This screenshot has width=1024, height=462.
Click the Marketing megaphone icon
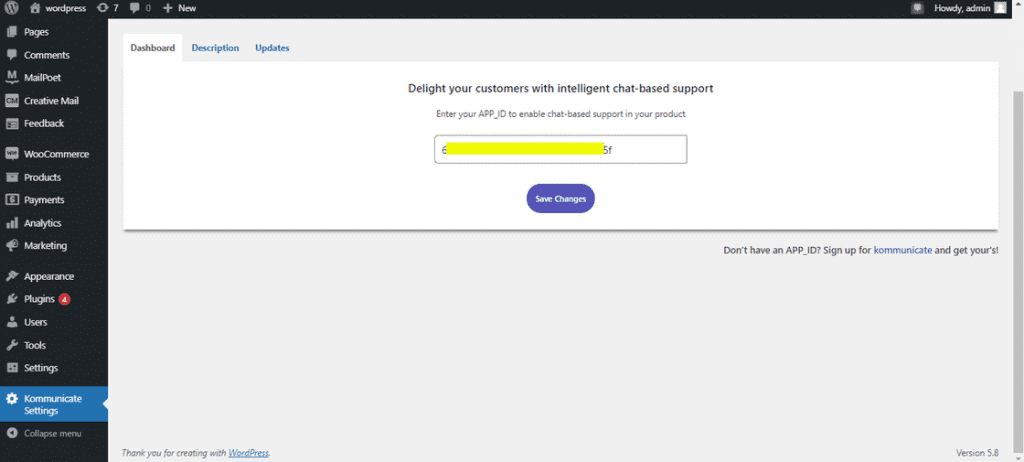point(12,246)
